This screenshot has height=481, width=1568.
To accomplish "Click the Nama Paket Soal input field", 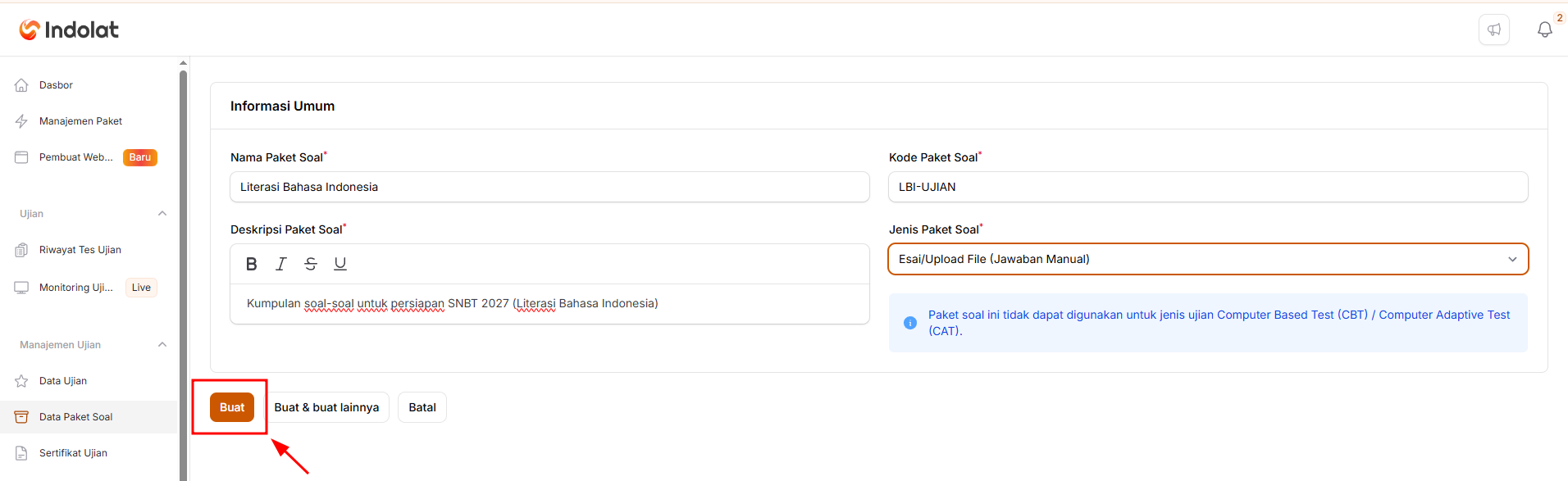I will pos(549,187).
